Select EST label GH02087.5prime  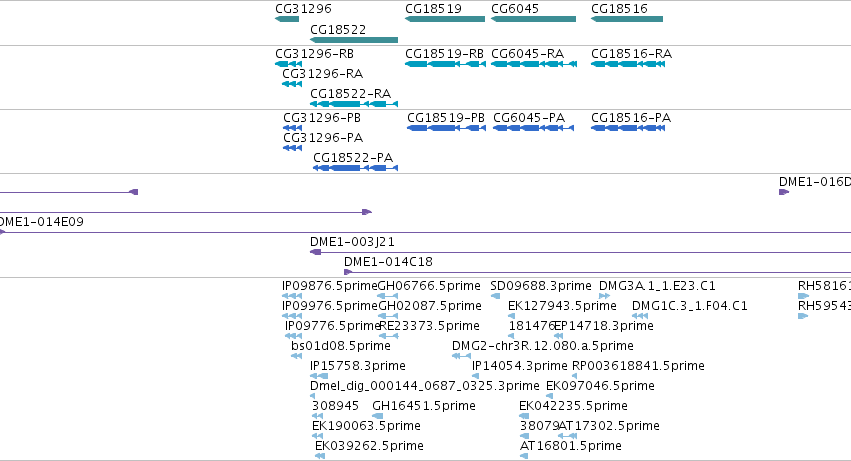[x=430, y=306]
